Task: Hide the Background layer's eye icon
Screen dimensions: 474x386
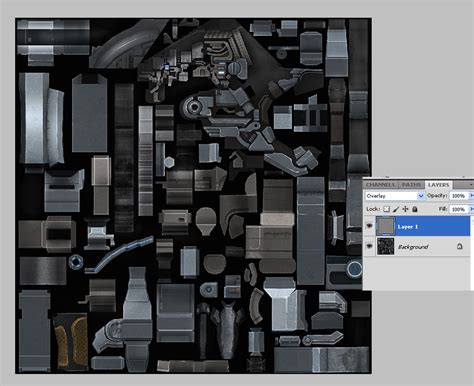Action: (369, 246)
